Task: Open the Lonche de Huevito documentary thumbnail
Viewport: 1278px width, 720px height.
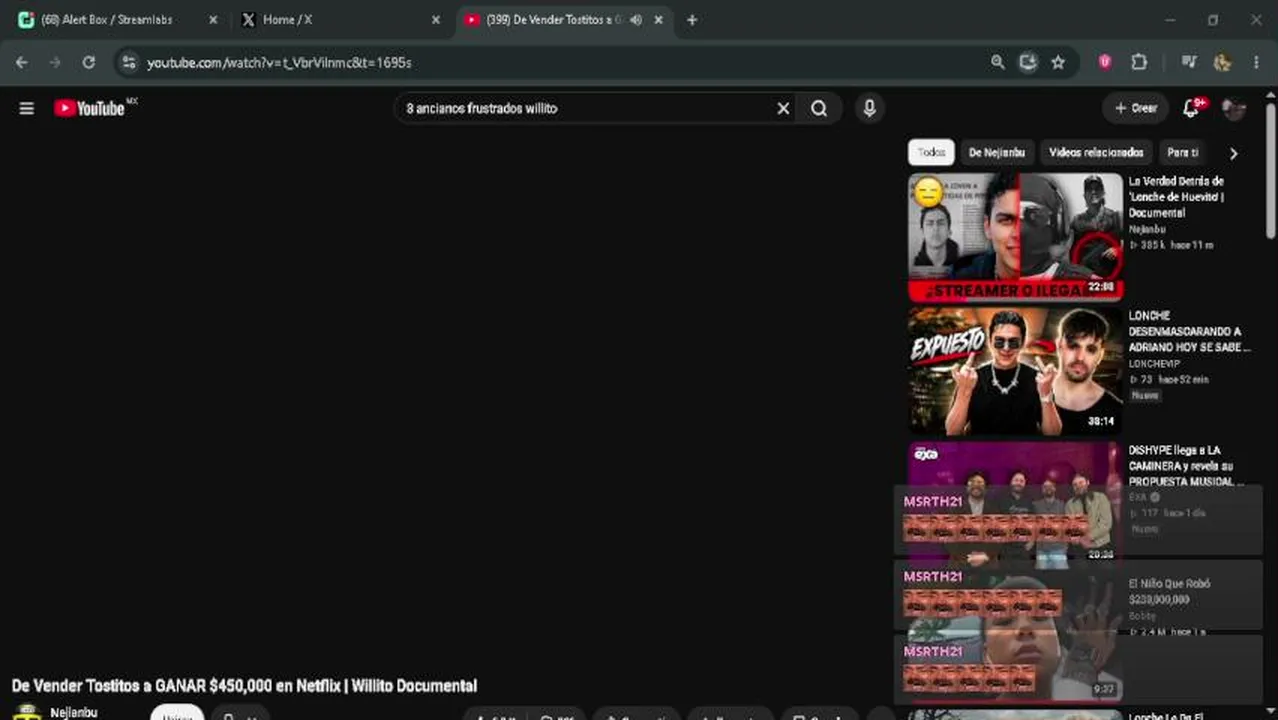Action: click(x=1015, y=237)
